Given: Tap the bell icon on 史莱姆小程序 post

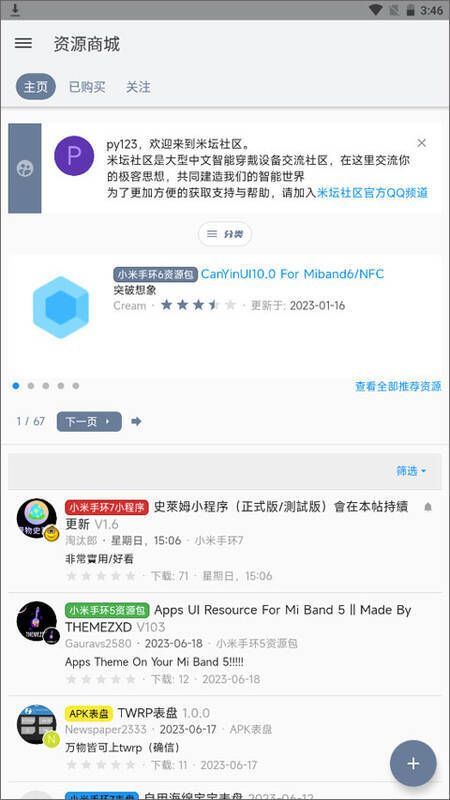Looking at the screenshot, I should pyautogui.click(x=428, y=507).
